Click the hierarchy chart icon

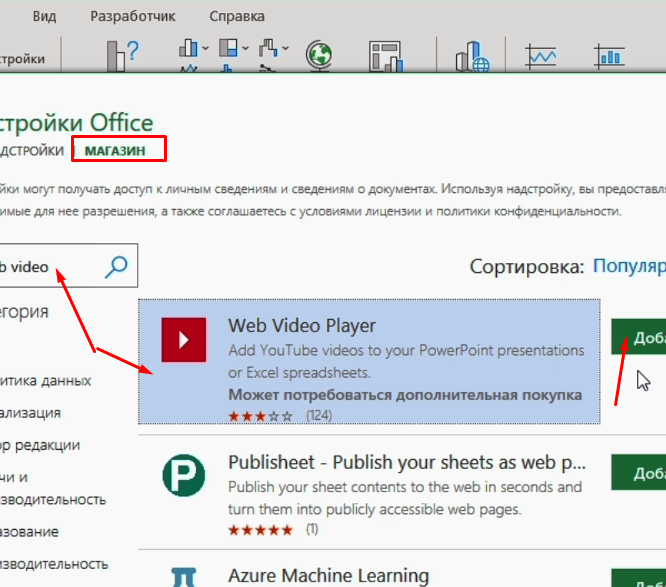click(x=229, y=48)
